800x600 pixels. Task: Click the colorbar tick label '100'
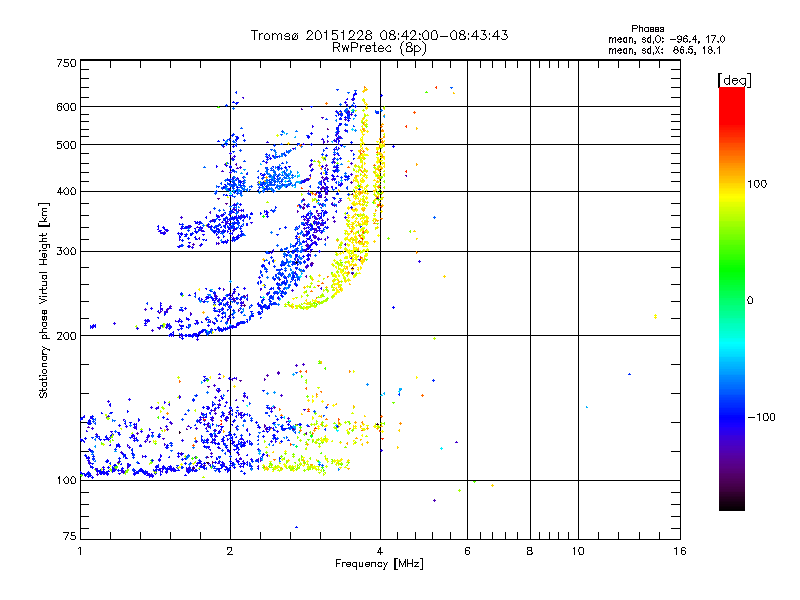click(x=757, y=184)
